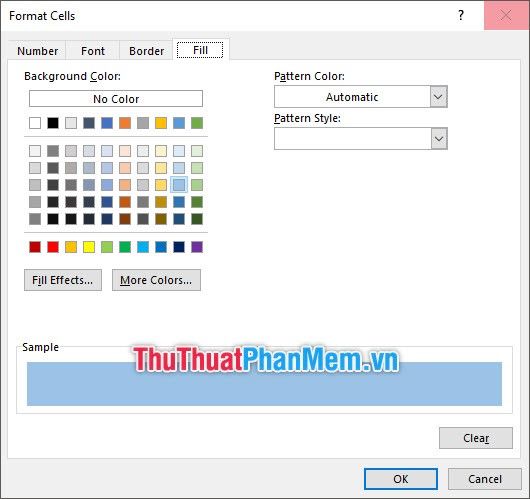Pick the lightest peach tint swatch
This screenshot has height=499, width=530.
(x=125, y=151)
